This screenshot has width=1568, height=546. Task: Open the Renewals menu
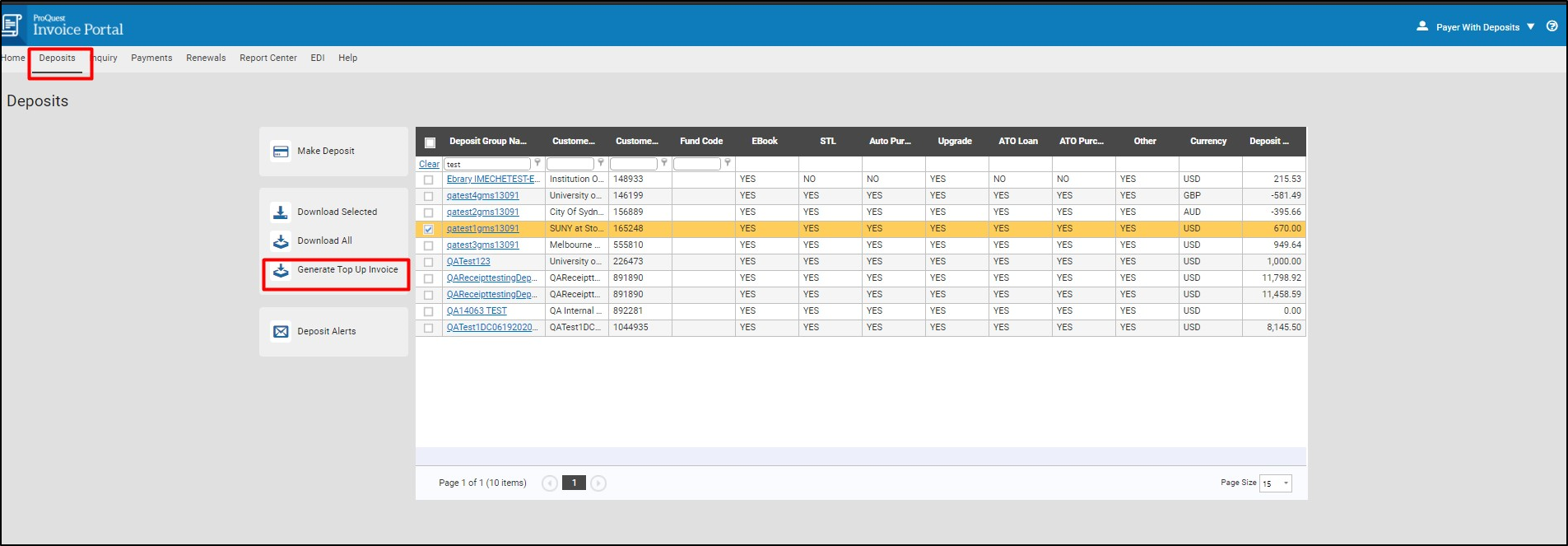206,58
